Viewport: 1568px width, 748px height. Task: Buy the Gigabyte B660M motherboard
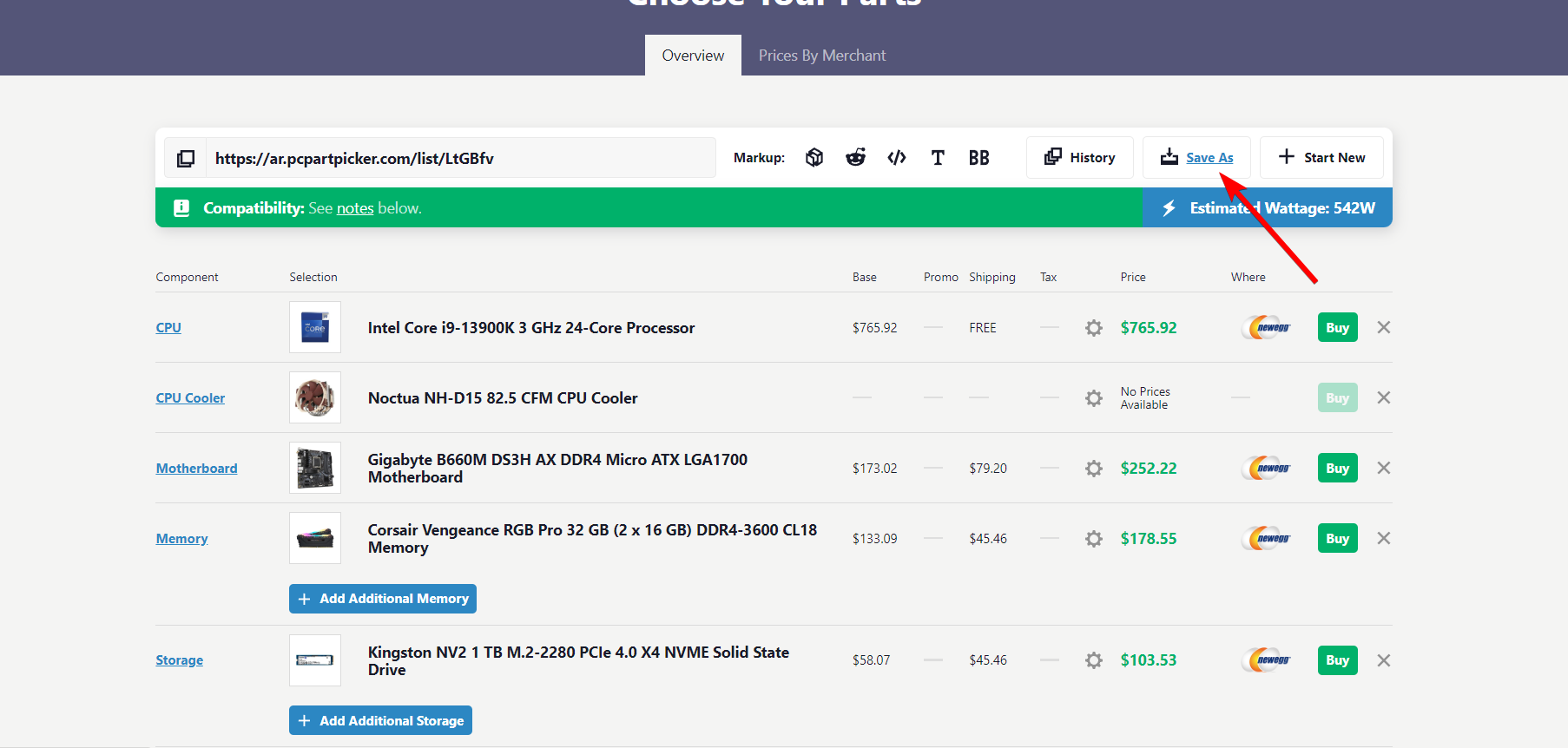[1337, 468]
